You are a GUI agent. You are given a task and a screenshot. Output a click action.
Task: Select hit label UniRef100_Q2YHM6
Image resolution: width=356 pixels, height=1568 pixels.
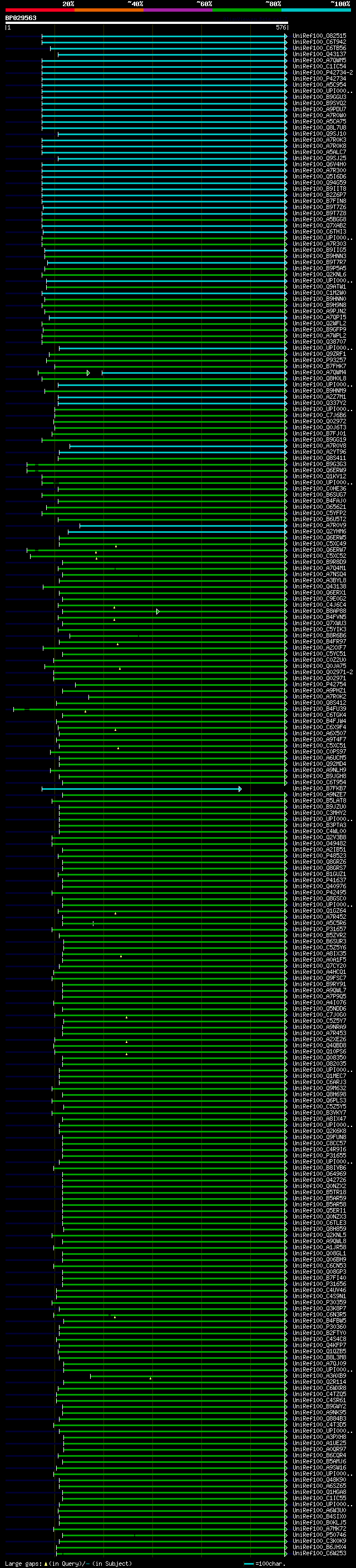pos(319,531)
